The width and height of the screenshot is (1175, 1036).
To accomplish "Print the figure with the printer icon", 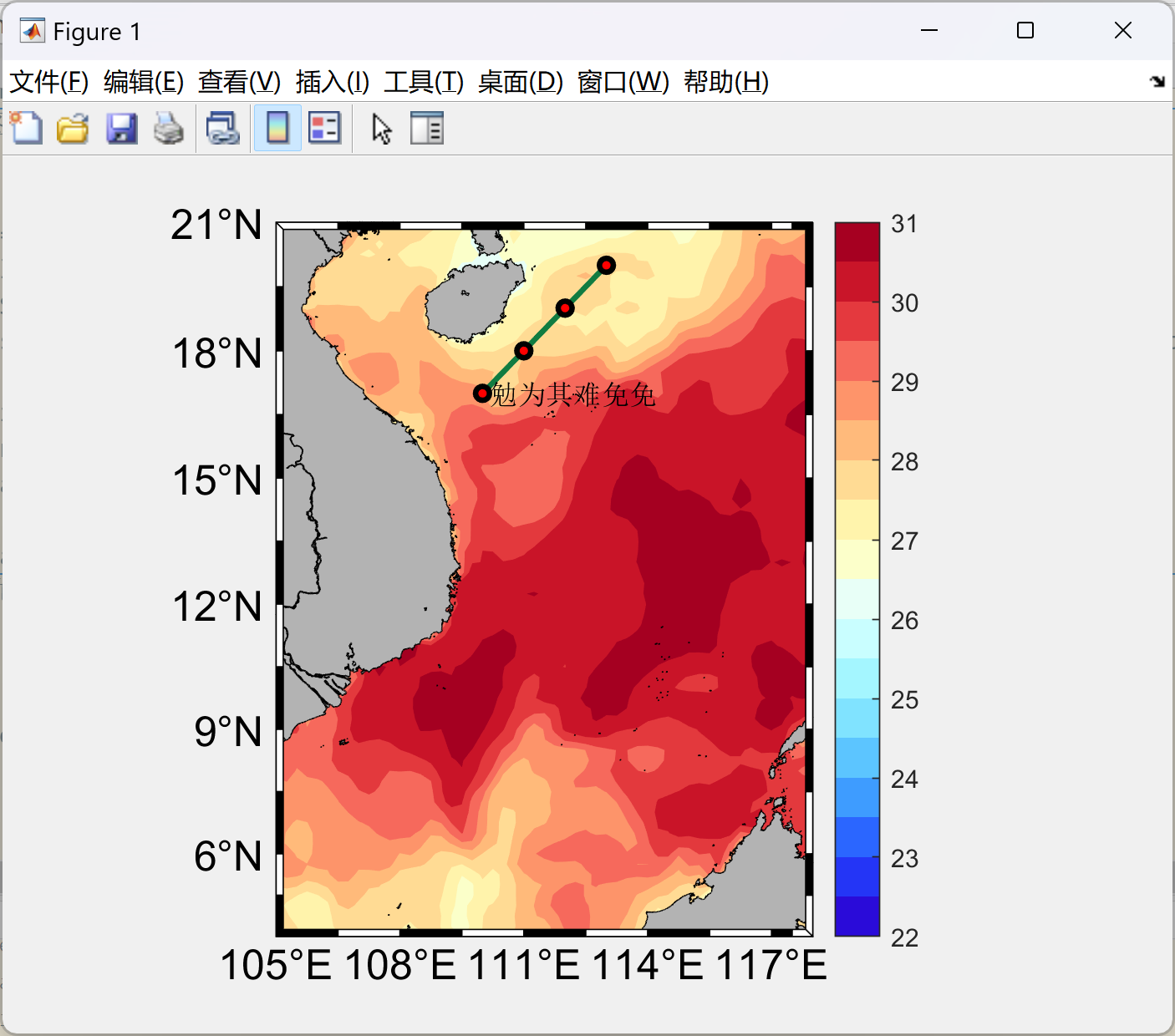I will (169, 129).
